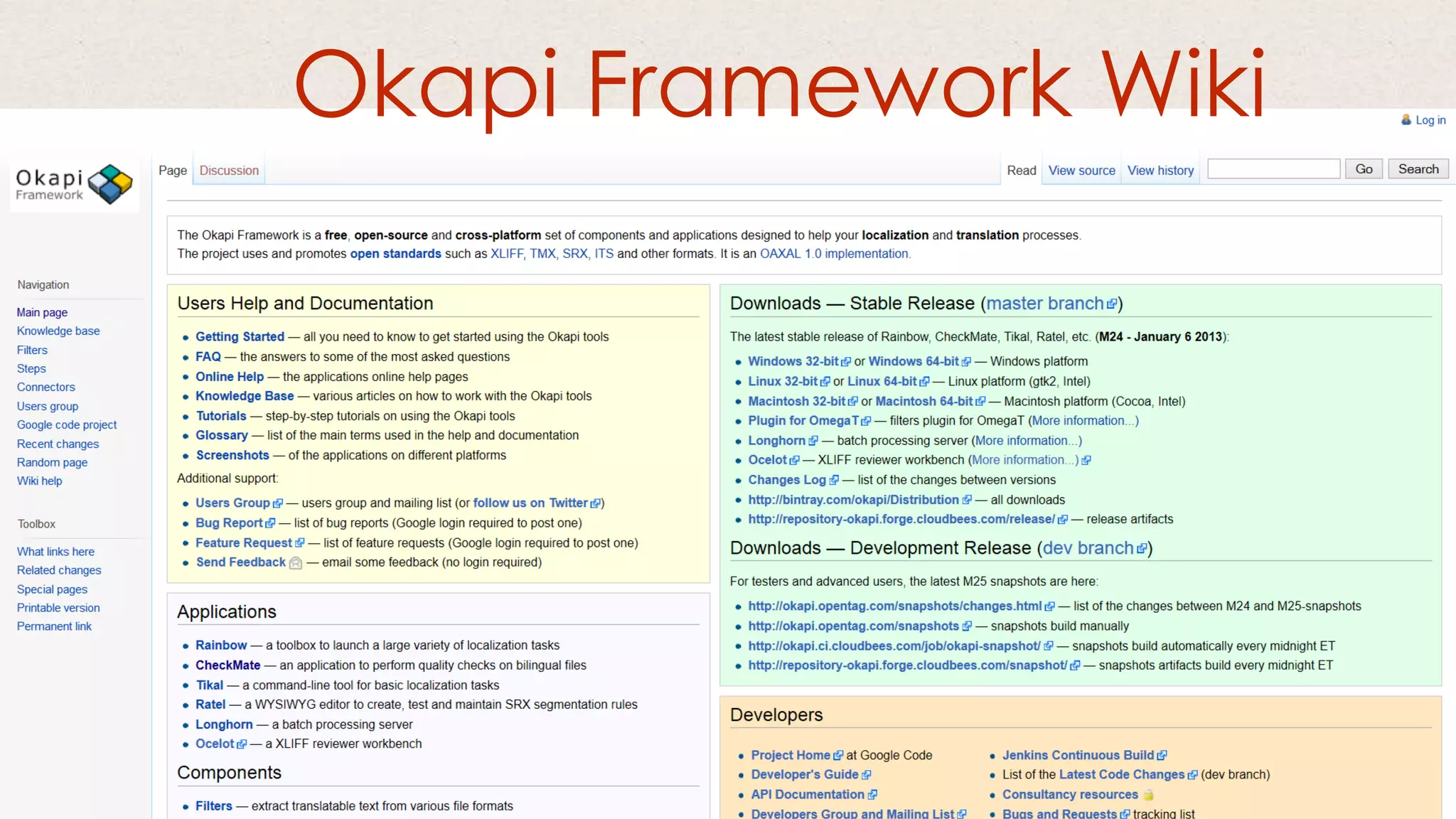This screenshot has width=1456, height=819.
Task: Open the Glossary link
Action: pyautogui.click(x=222, y=435)
